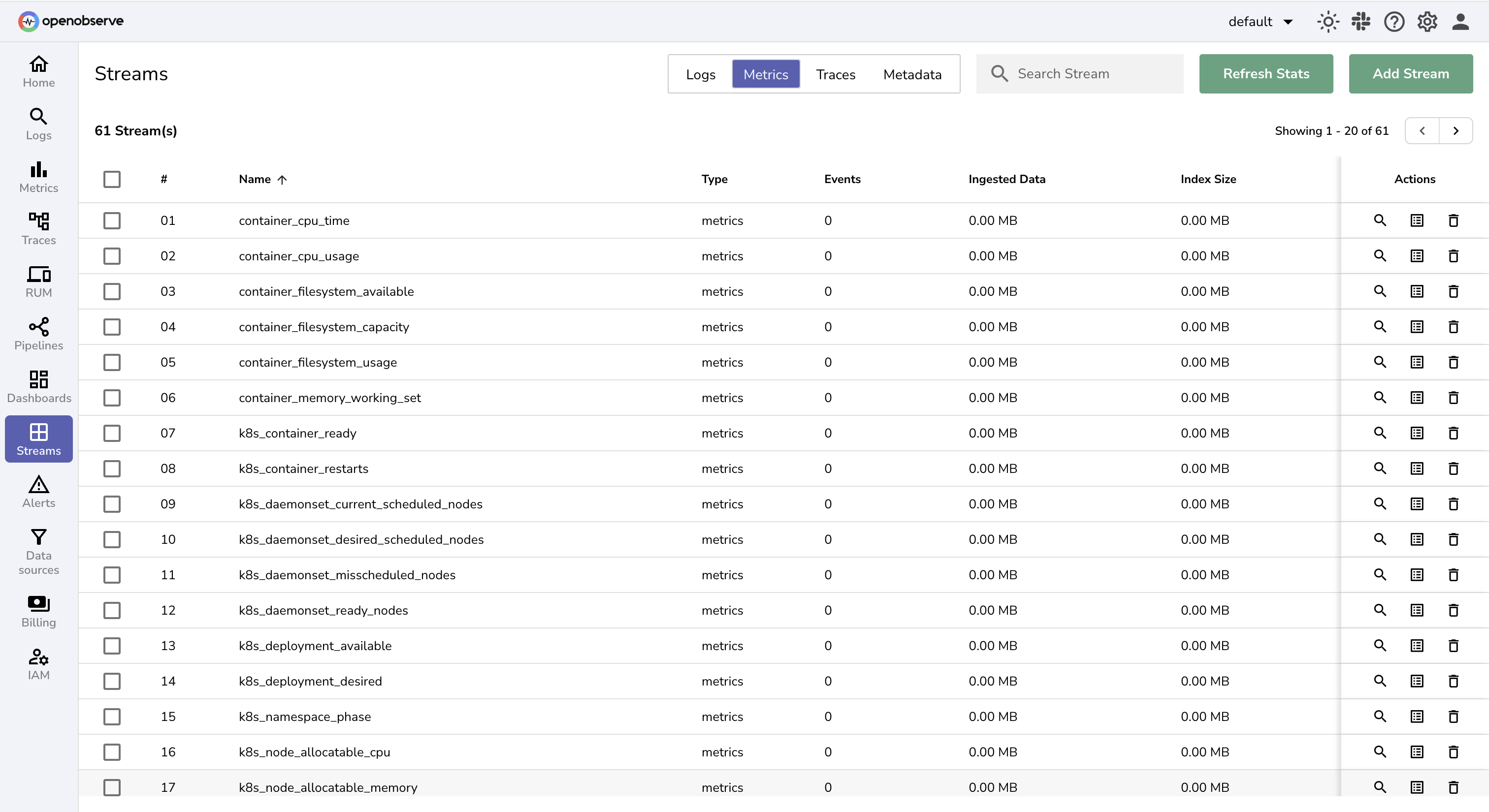This screenshot has width=1489, height=812.
Task: Click the Add Stream button
Action: [1410, 73]
